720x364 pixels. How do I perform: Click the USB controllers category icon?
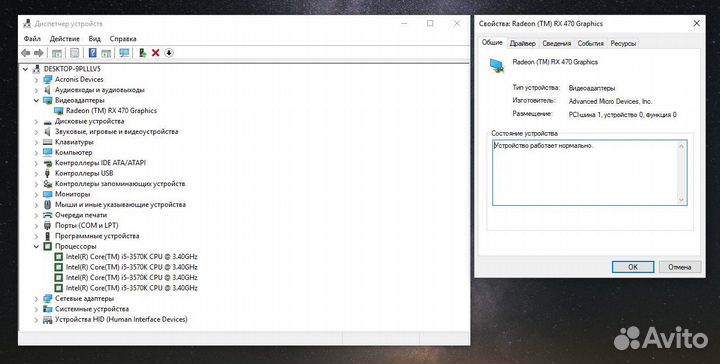[x=47, y=174]
